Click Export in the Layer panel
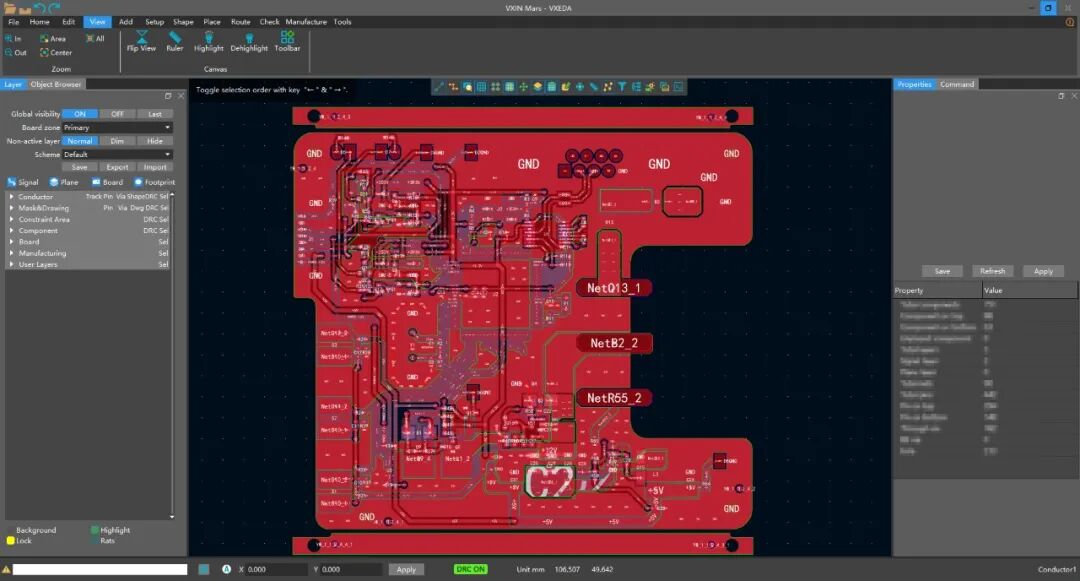This screenshot has width=1080, height=581. pyautogui.click(x=117, y=167)
